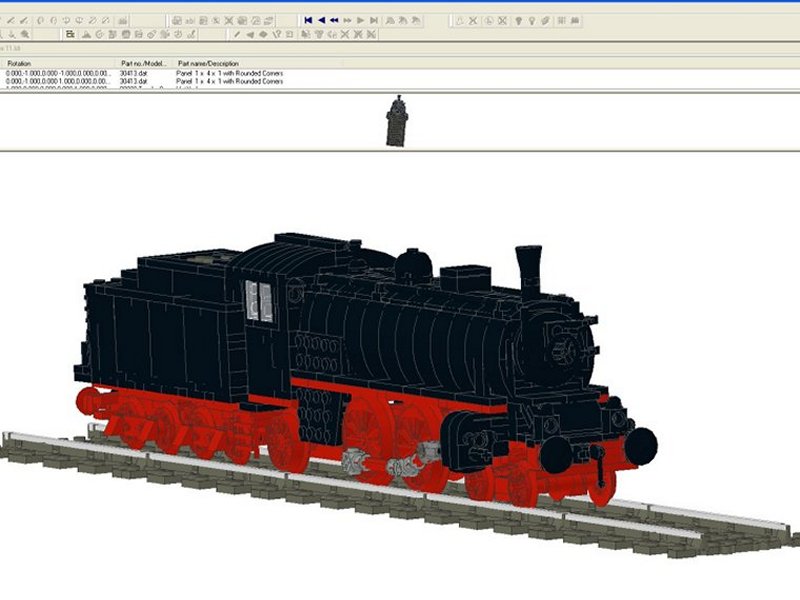The height and width of the screenshot is (600, 800).
Task: Sort by Part name/Description column header
Action: click(x=258, y=64)
